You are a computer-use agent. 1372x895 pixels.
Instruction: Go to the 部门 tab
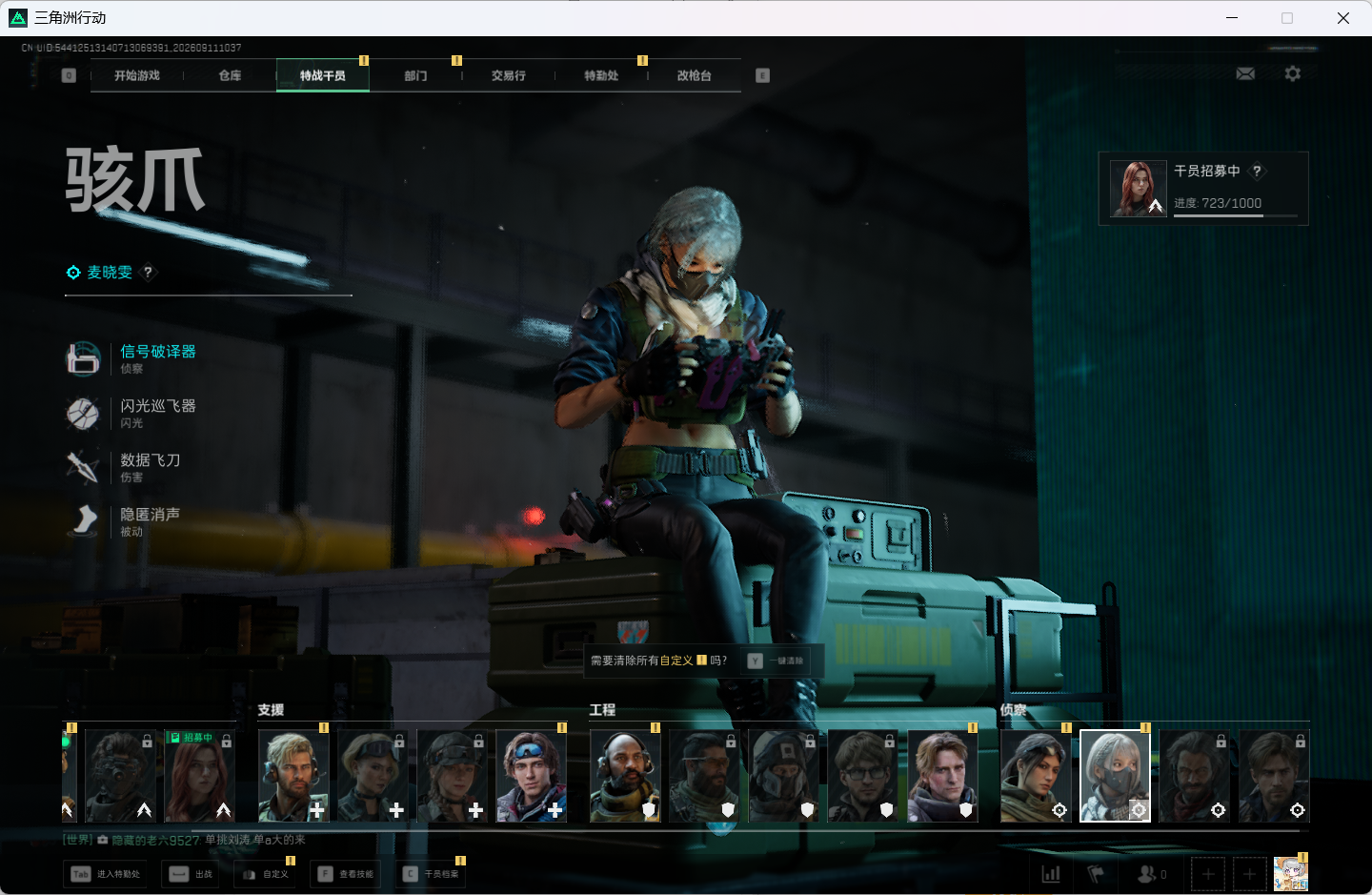(x=415, y=75)
